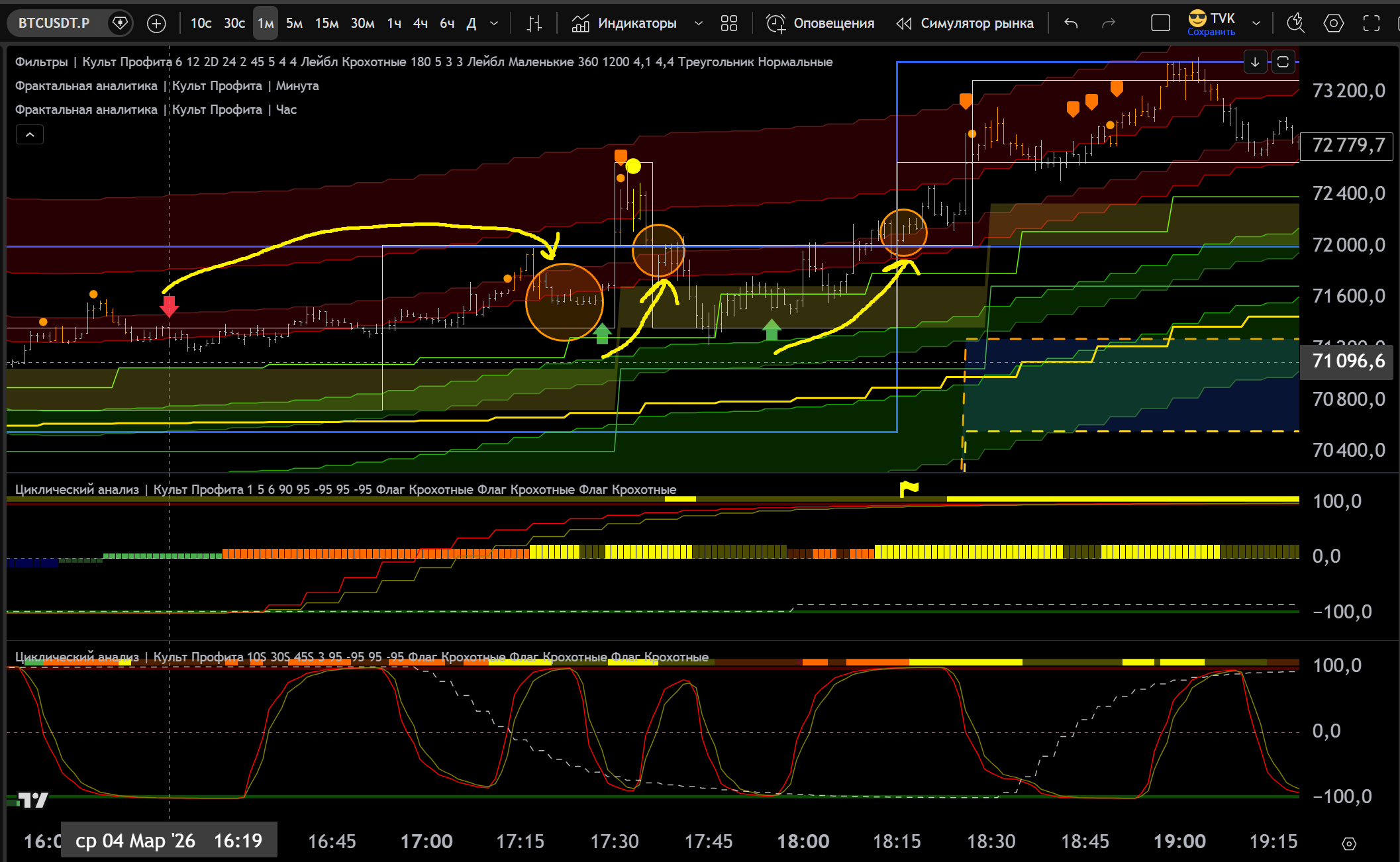Open chart settings hexagon icon
Screen dimensions: 1400x862
pos(1333,24)
